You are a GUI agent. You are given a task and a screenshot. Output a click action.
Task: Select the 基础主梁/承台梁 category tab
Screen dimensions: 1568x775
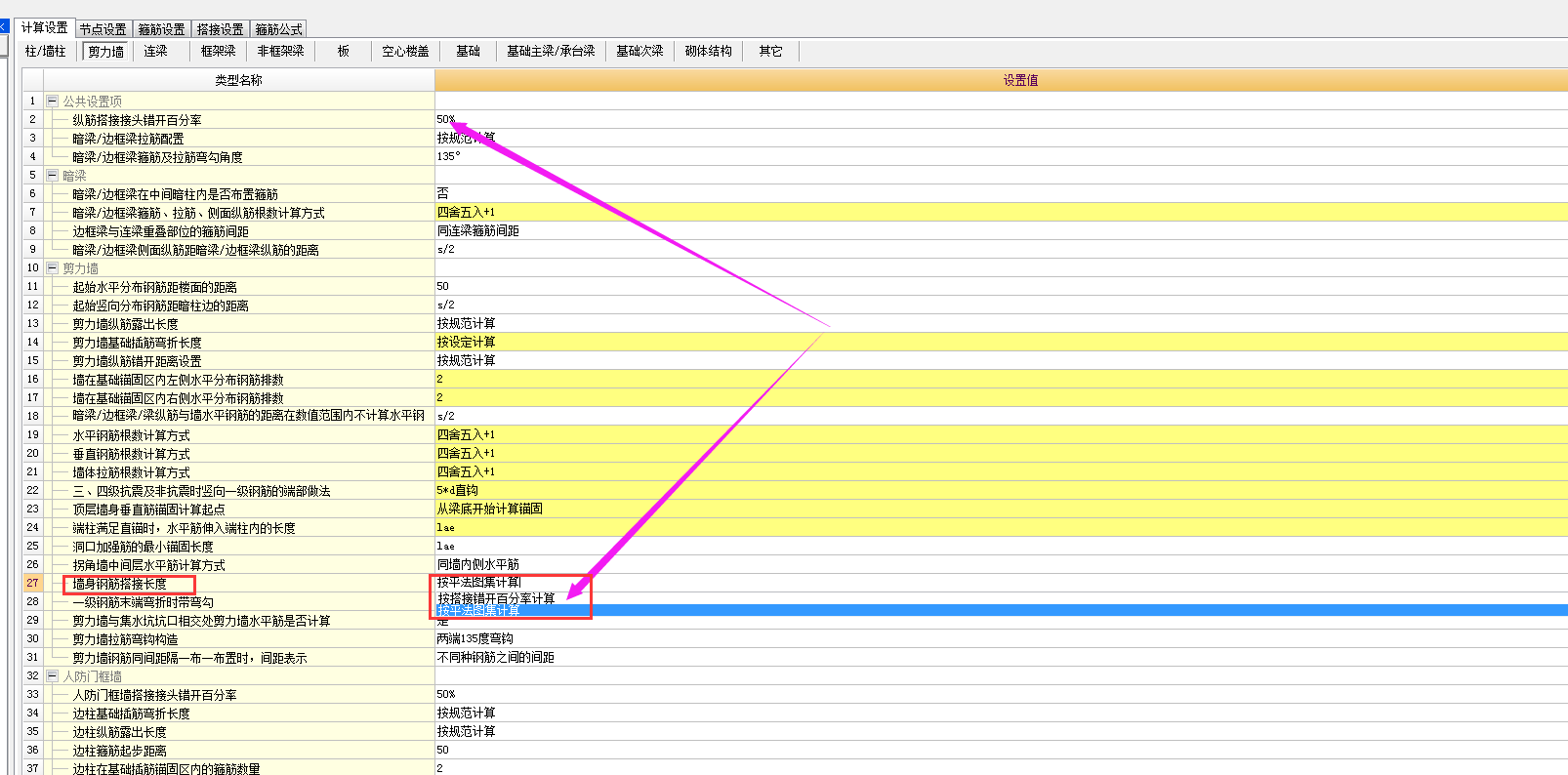coord(551,52)
